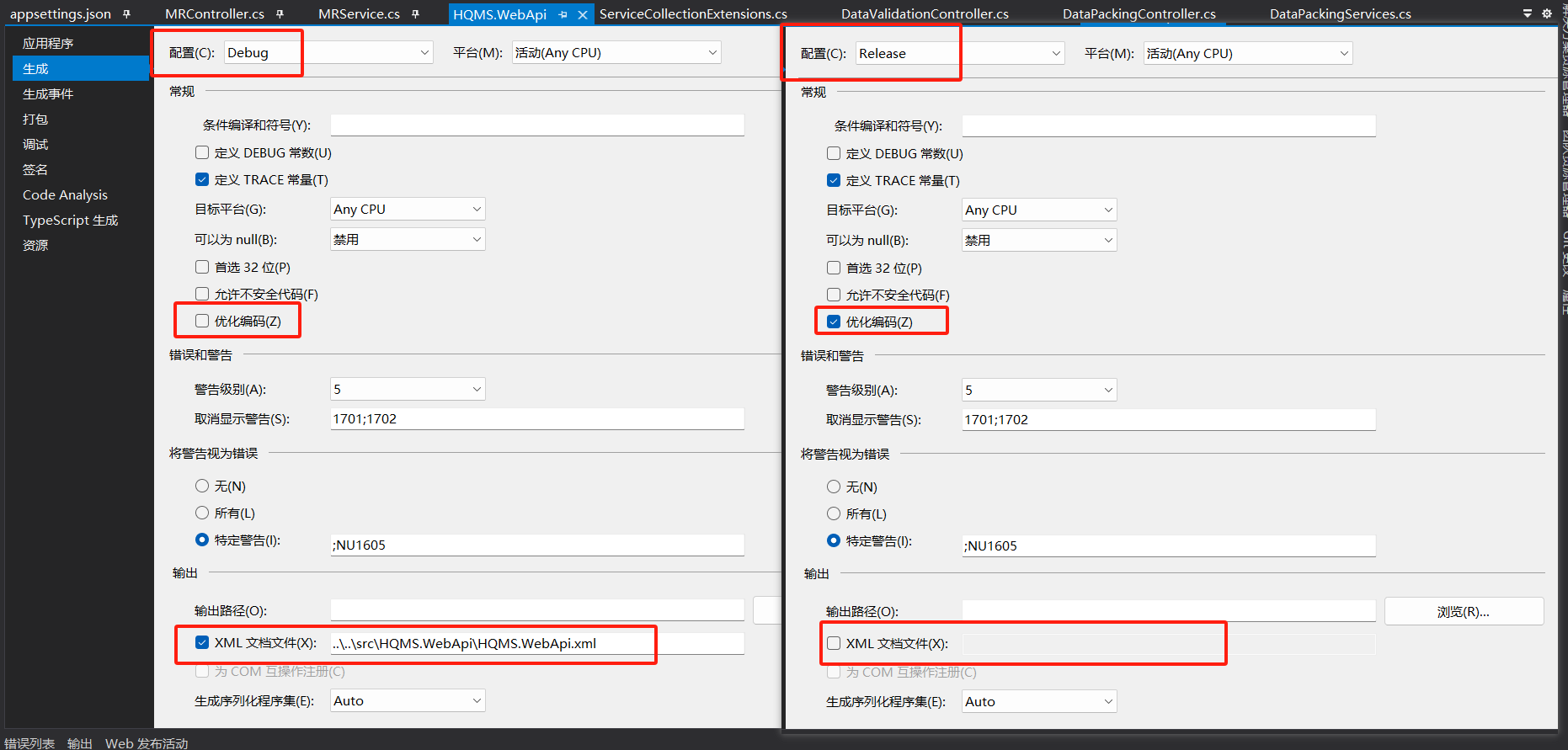Click 特定警告 NU1605 field in Release panel
This screenshot has height=750, width=1568.
click(x=1169, y=545)
